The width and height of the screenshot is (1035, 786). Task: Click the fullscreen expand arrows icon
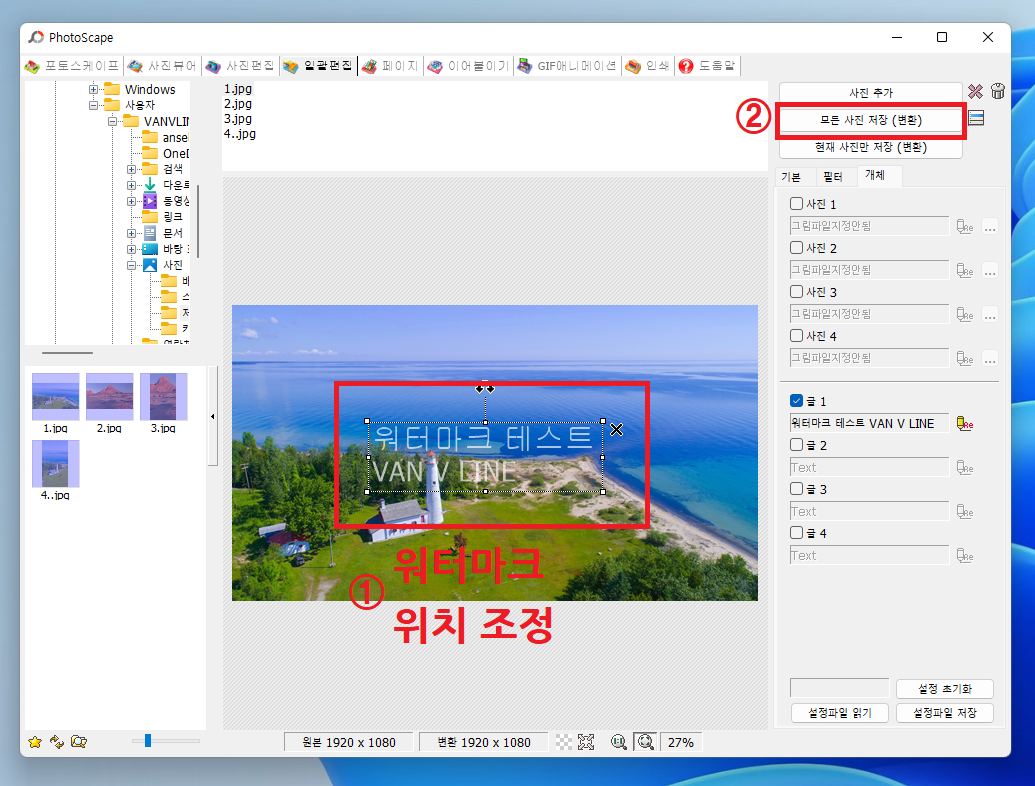click(x=585, y=742)
